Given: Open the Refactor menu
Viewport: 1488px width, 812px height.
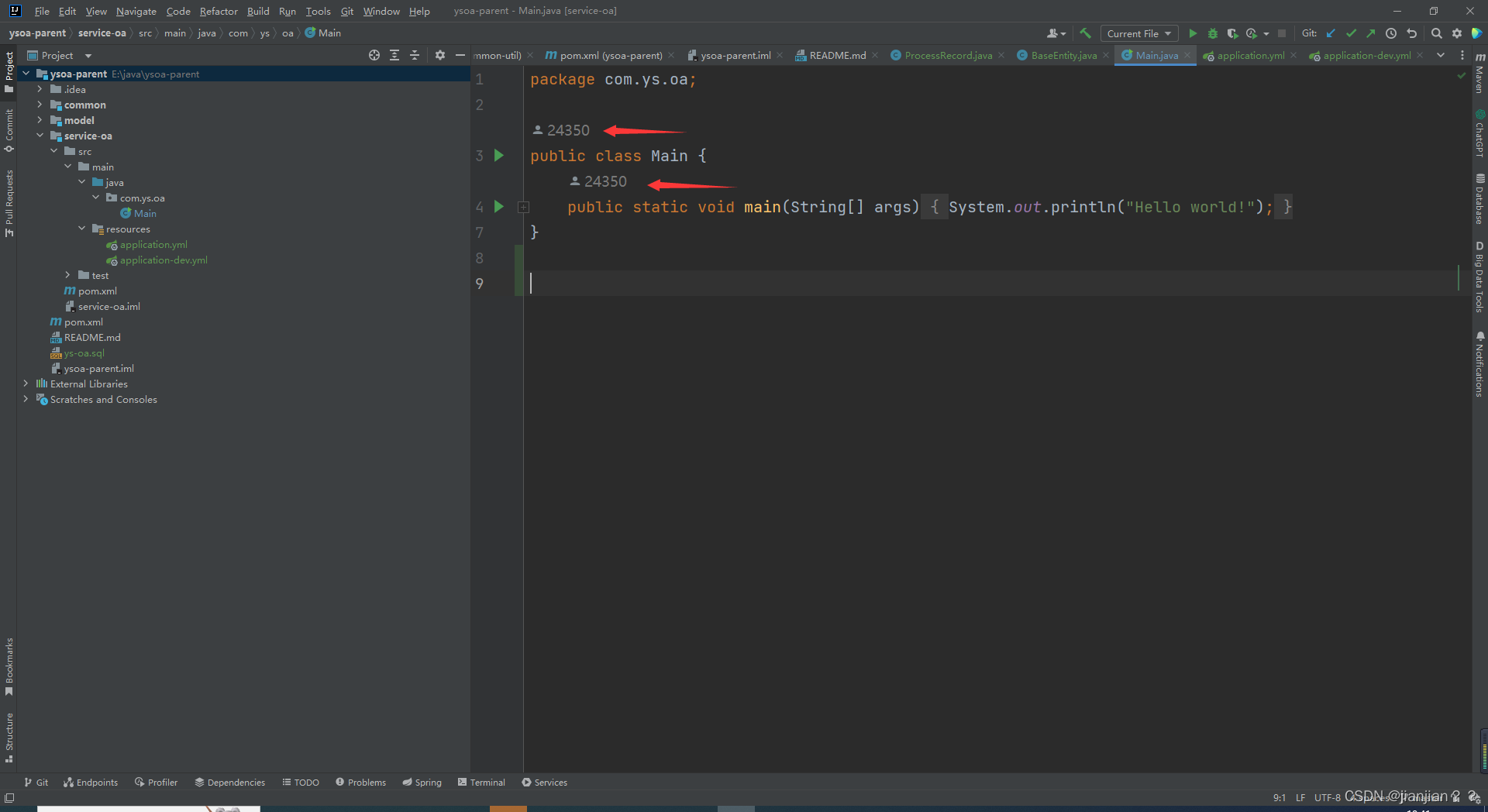Looking at the screenshot, I should [219, 11].
